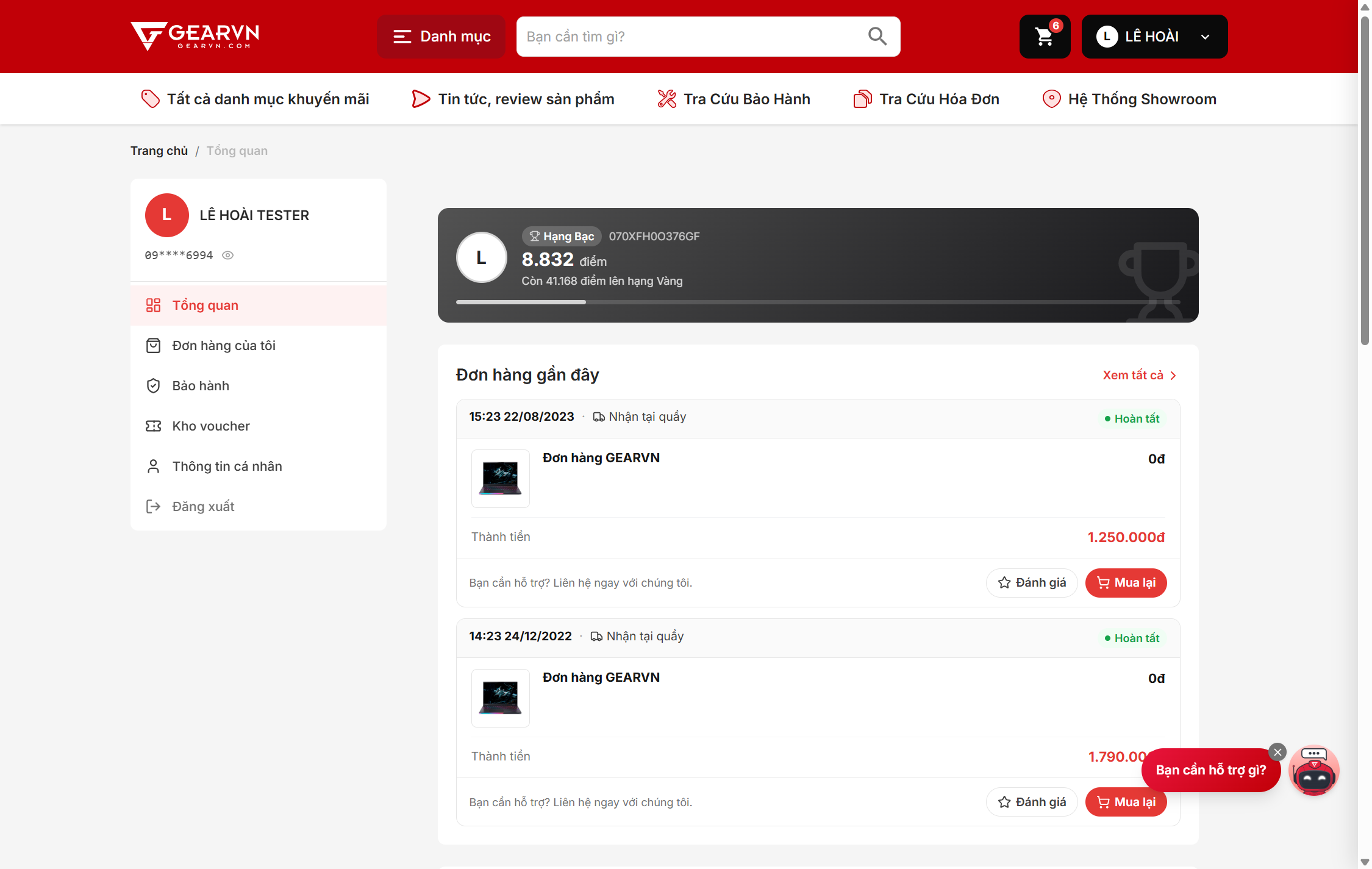
Task: Click the membership points progress bar
Action: [818, 302]
